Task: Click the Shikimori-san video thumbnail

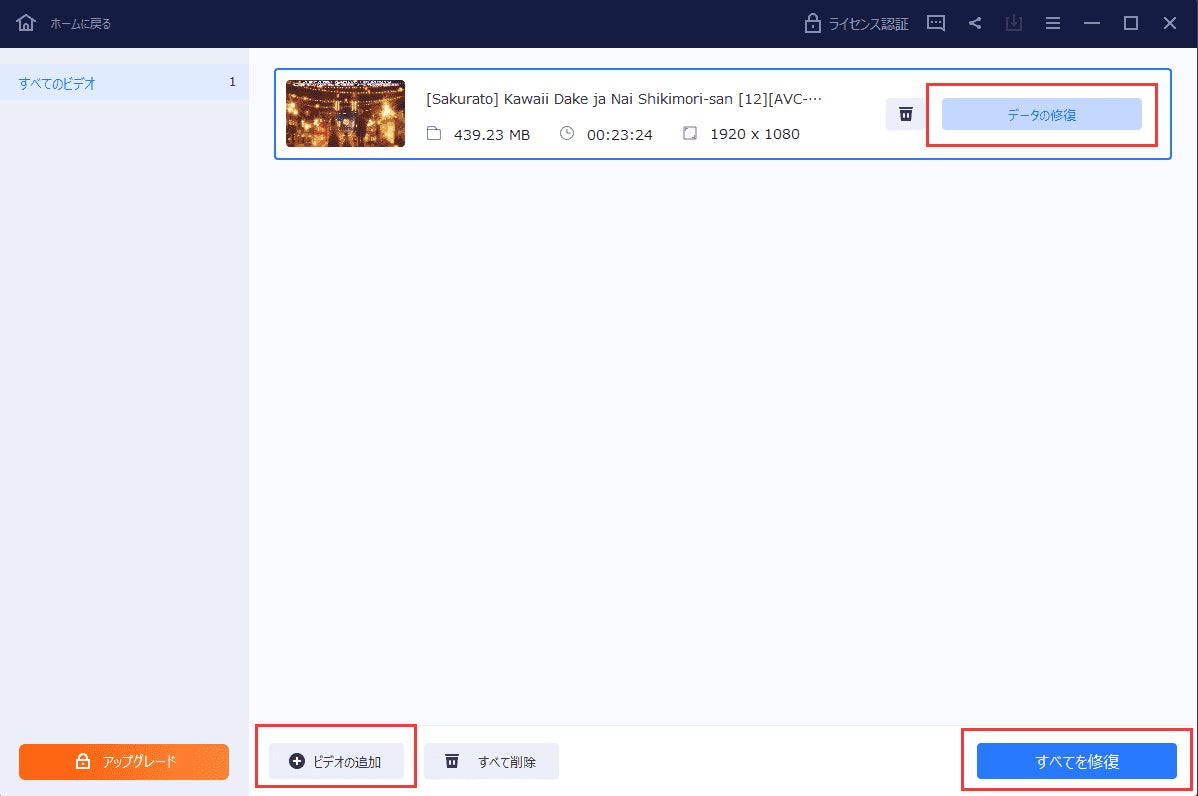Action: tap(345, 113)
